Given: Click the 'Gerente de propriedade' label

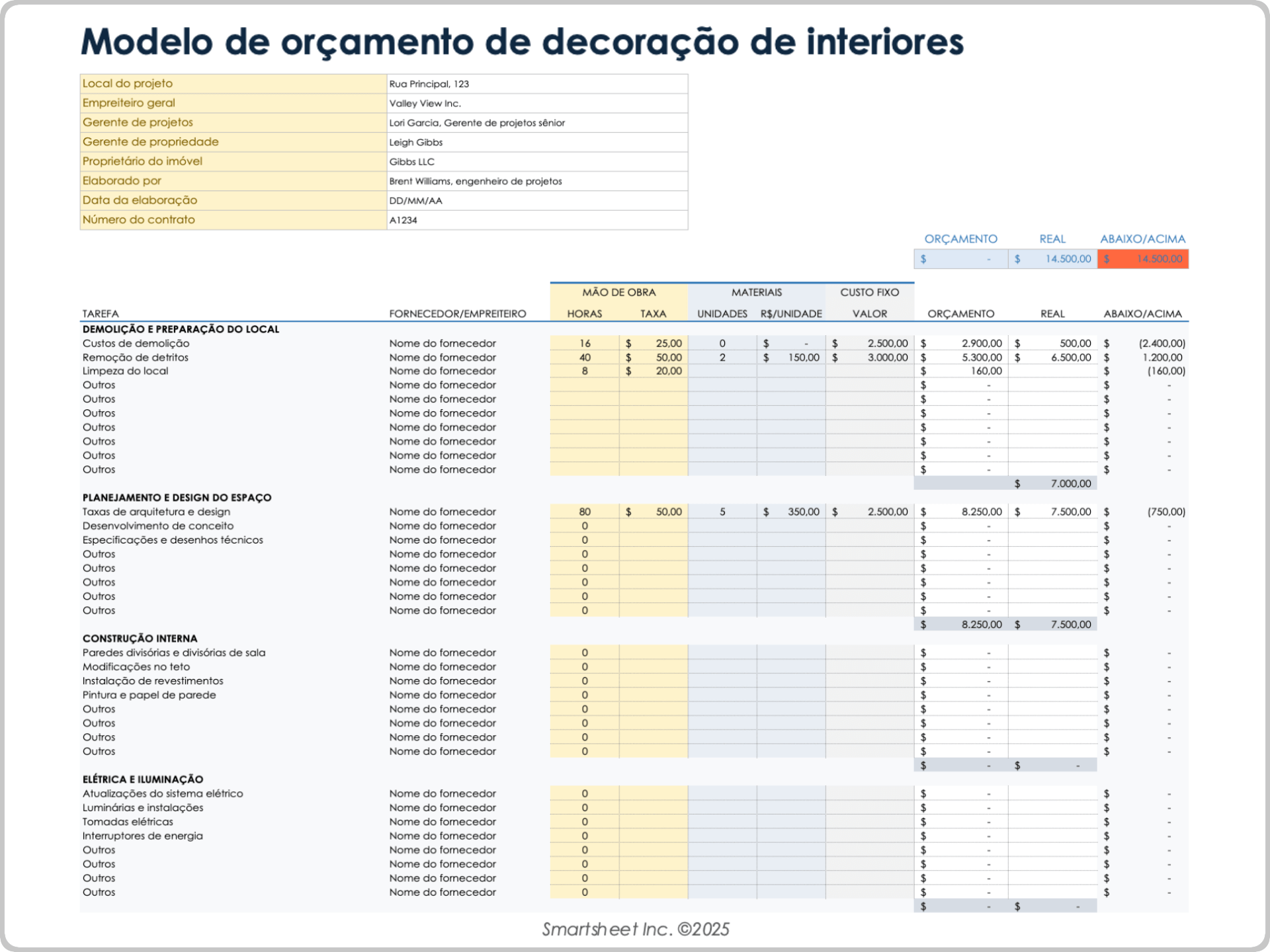Looking at the screenshot, I should pyautogui.click(x=233, y=142).
